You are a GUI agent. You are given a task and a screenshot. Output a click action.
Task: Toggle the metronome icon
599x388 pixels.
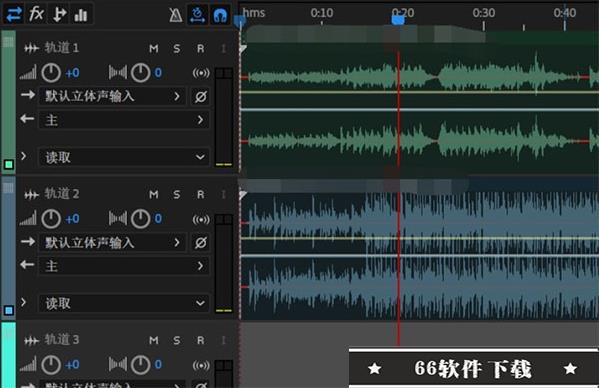[175, 15]
